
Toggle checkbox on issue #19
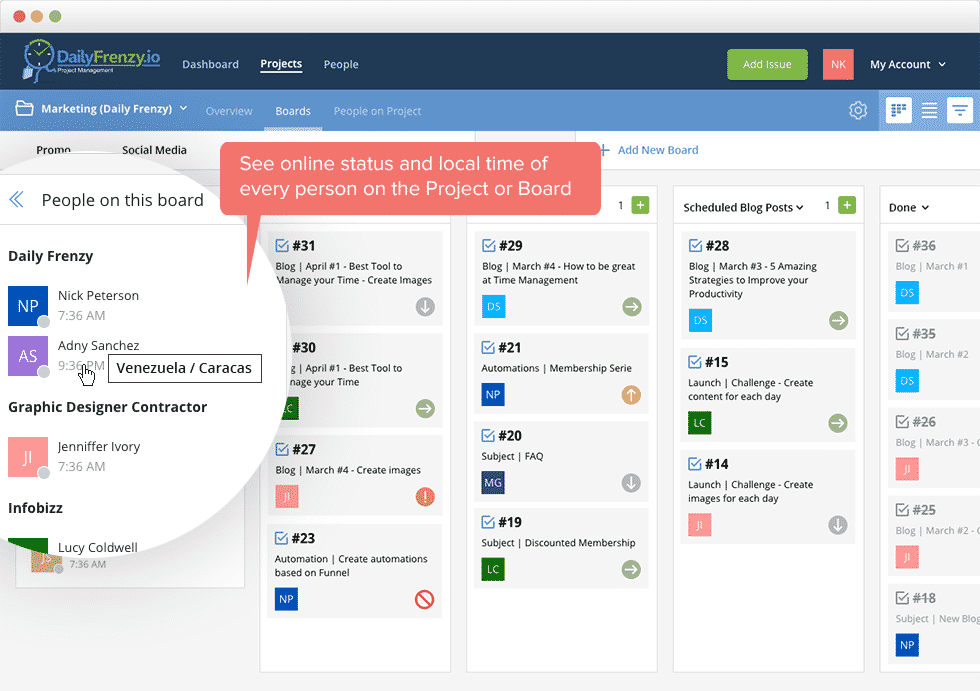pyautogui.click(x=488, y=522)
